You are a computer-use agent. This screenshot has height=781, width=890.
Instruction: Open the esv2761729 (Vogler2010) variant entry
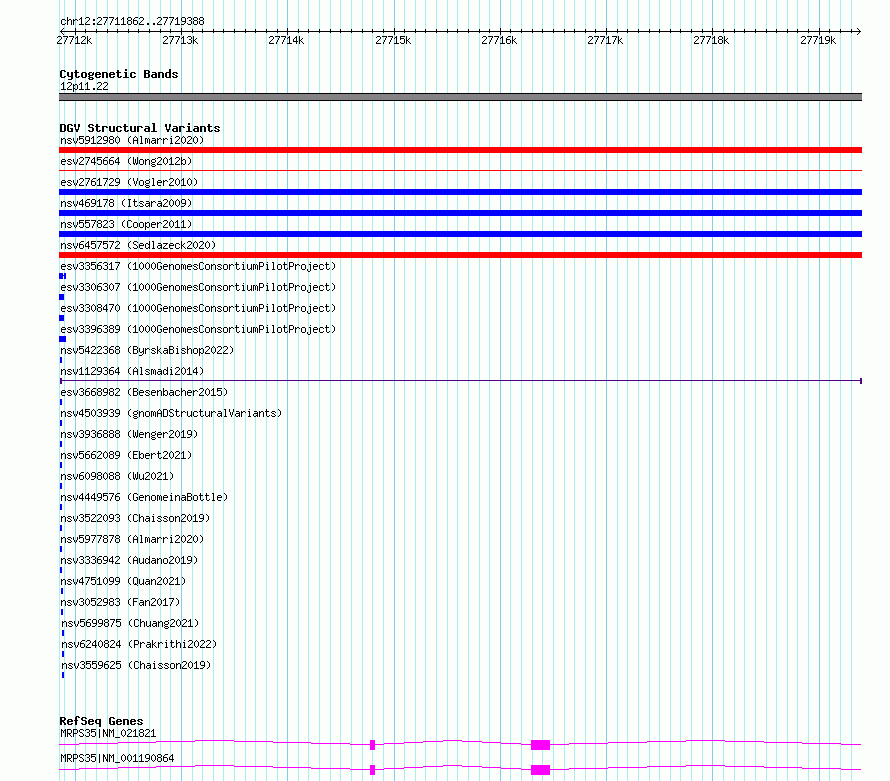pyautogui.click(x=129, y=182)
